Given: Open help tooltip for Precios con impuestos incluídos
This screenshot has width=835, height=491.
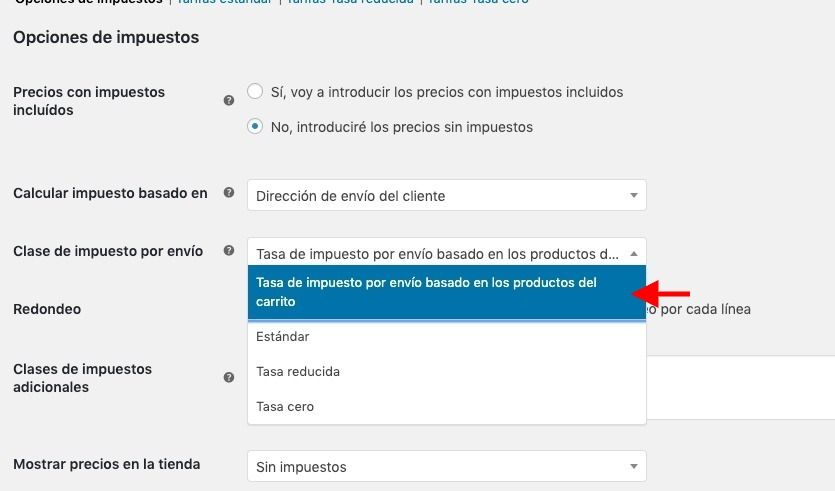Looking at the screenshot, I should [229, 101].
